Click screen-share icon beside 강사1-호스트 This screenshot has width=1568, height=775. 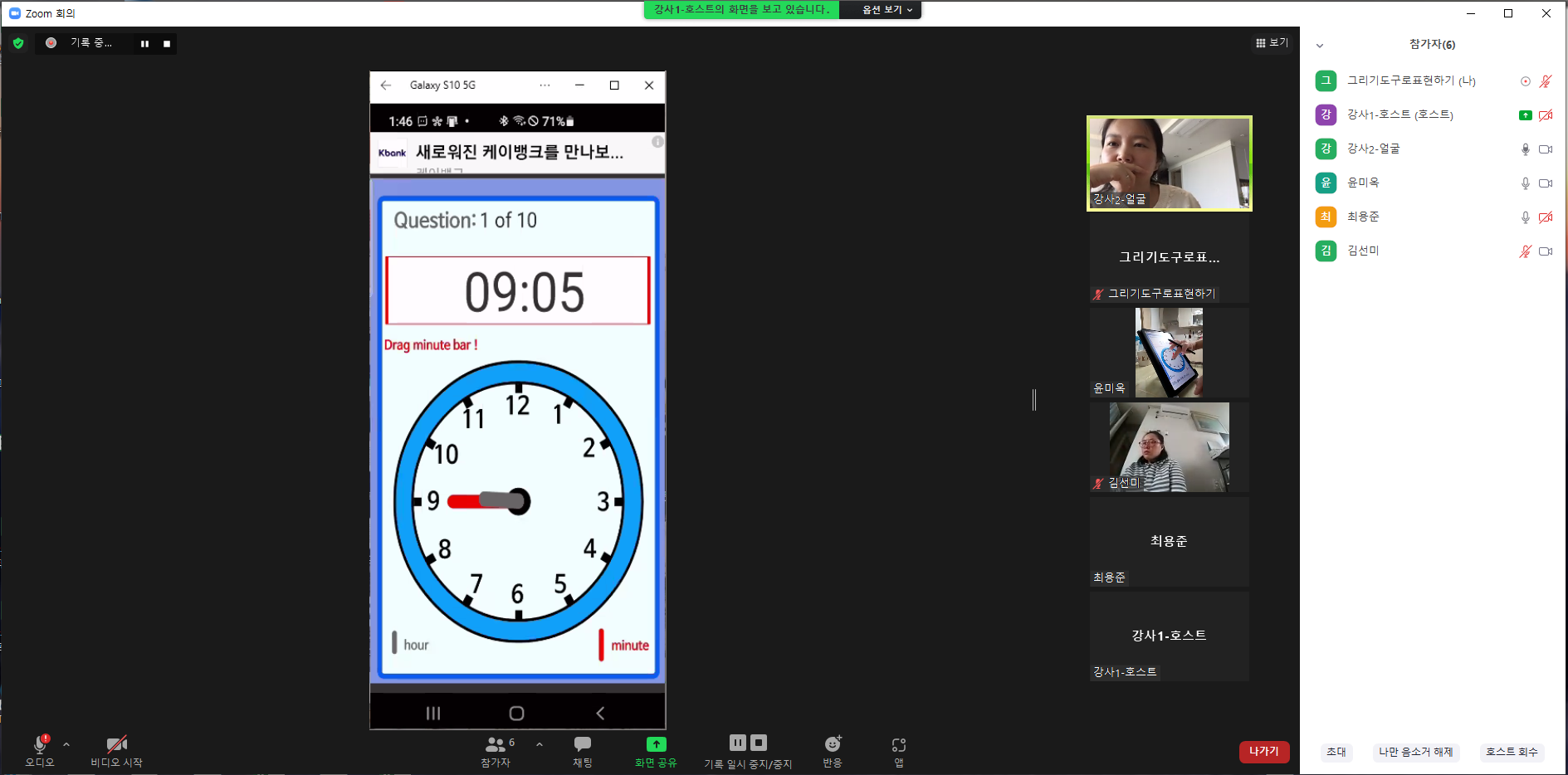coord(1525,115)
